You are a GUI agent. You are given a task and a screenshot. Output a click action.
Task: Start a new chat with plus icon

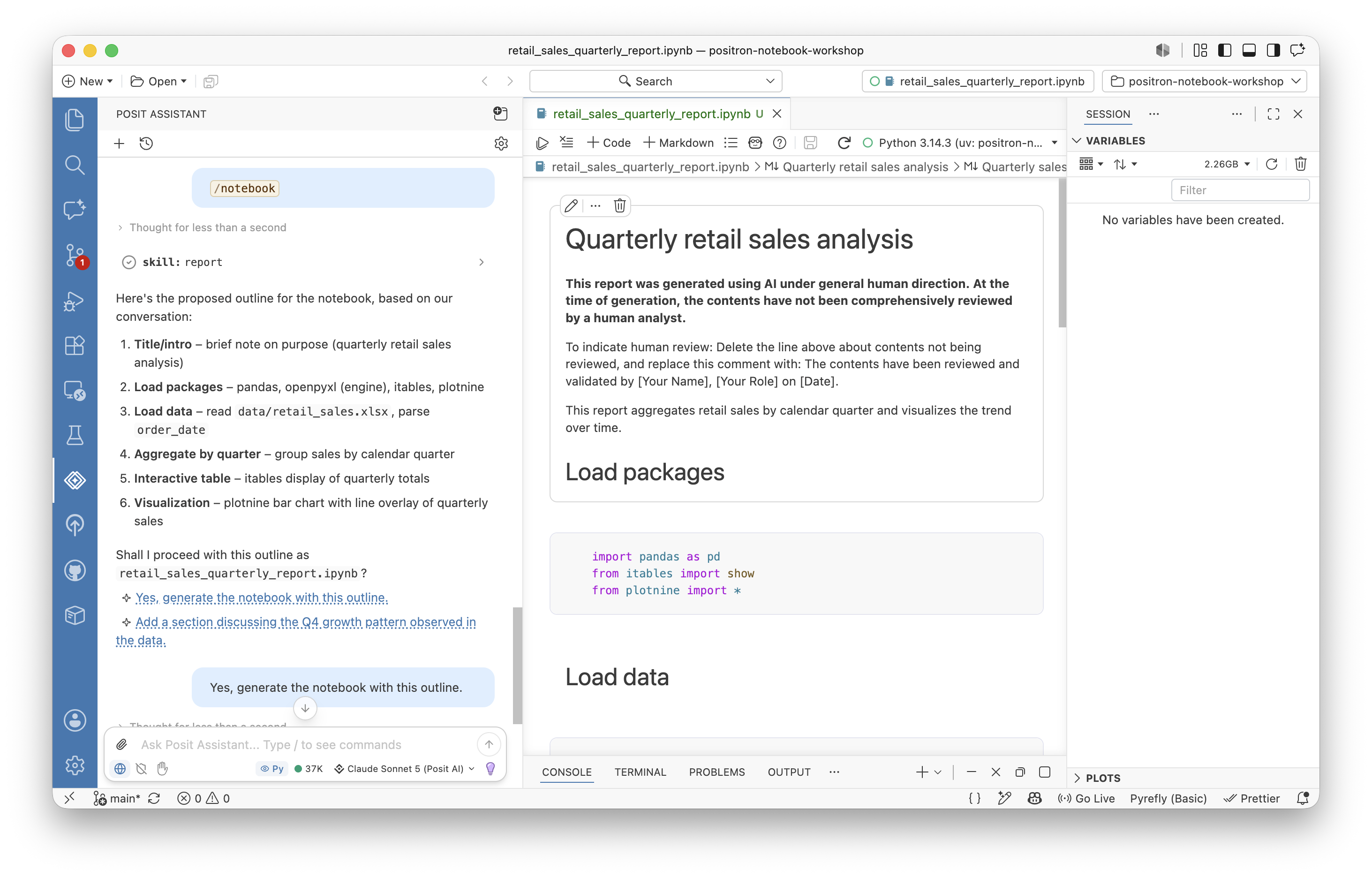point(119,144)
